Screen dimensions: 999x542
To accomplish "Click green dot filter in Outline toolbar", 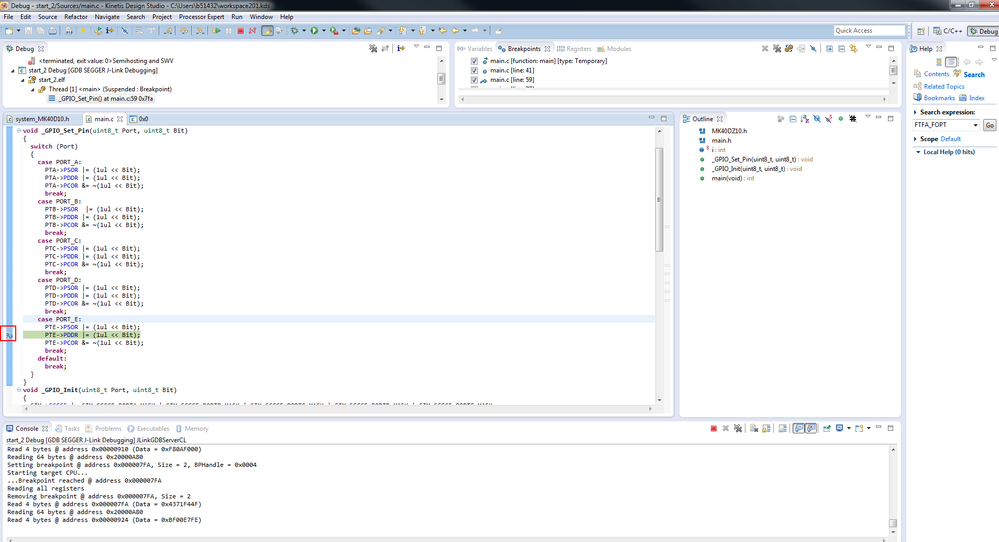I will pyautogui.click(x=841, y=119).
